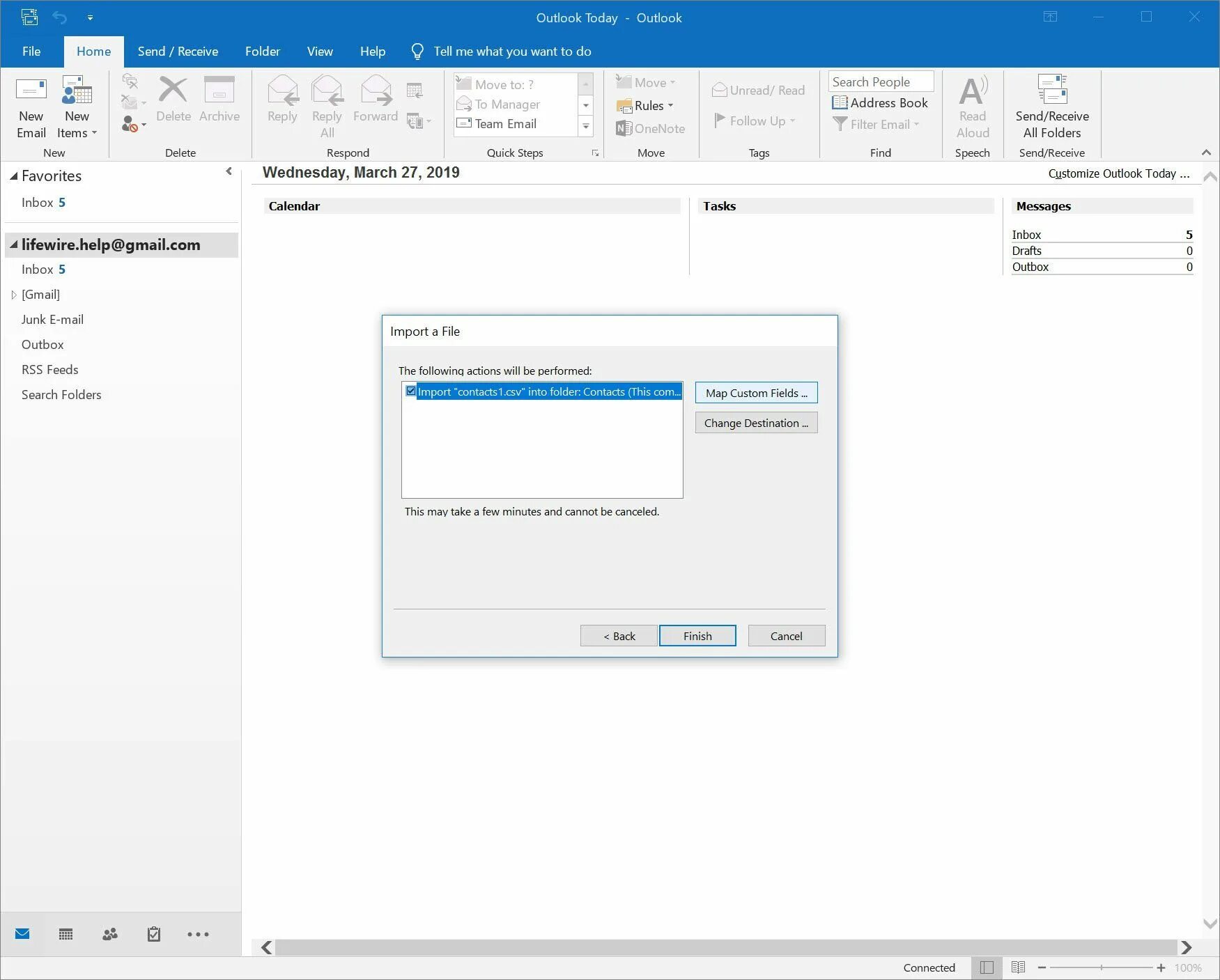This screenshot has height=980, width=1220.
Task: Click Change Destination button
Action: (x=756, y=423)
